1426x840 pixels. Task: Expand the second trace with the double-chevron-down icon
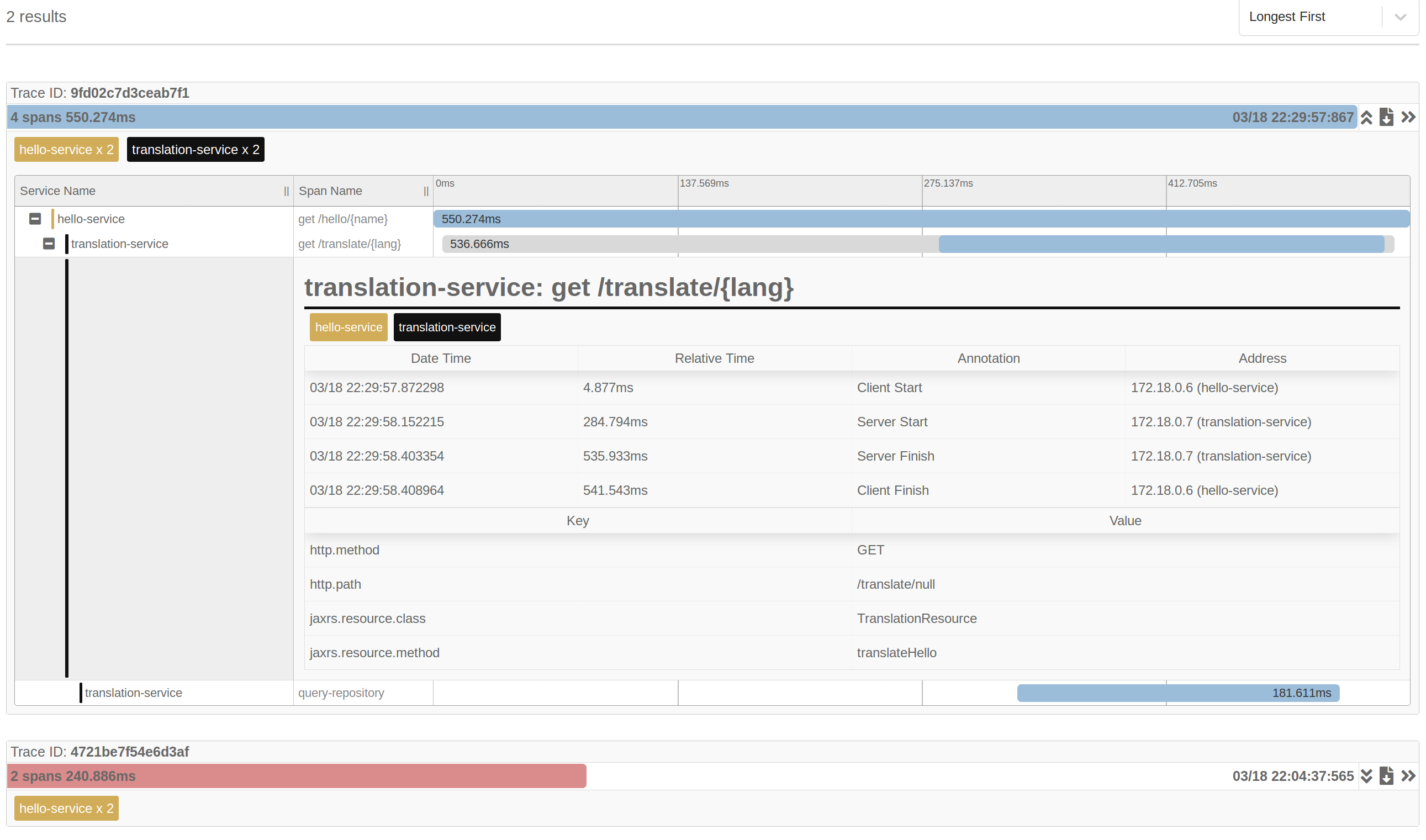(x=1366, y=776)
